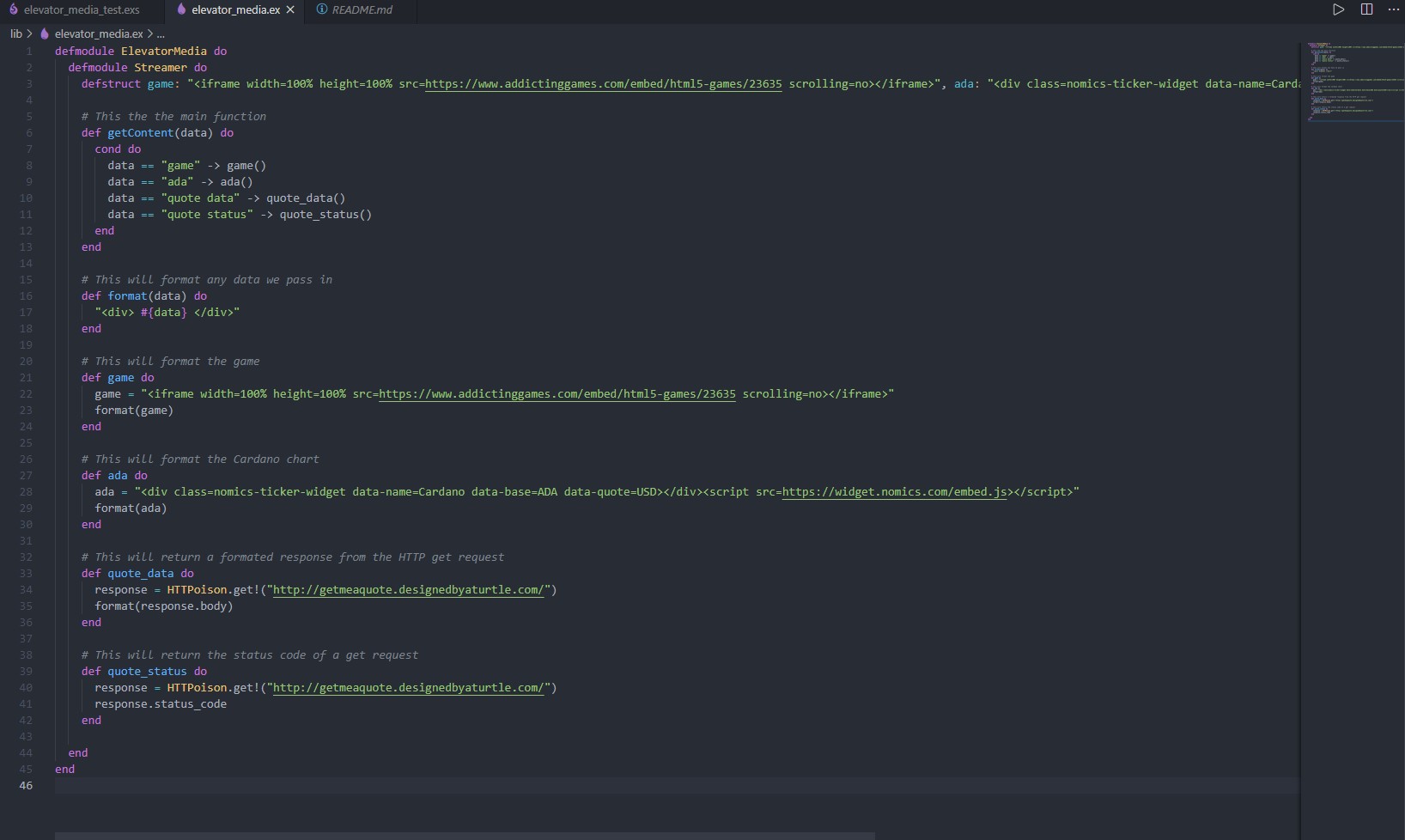
Task: Click 'def game do' on line 21
Action: point(118,378)
